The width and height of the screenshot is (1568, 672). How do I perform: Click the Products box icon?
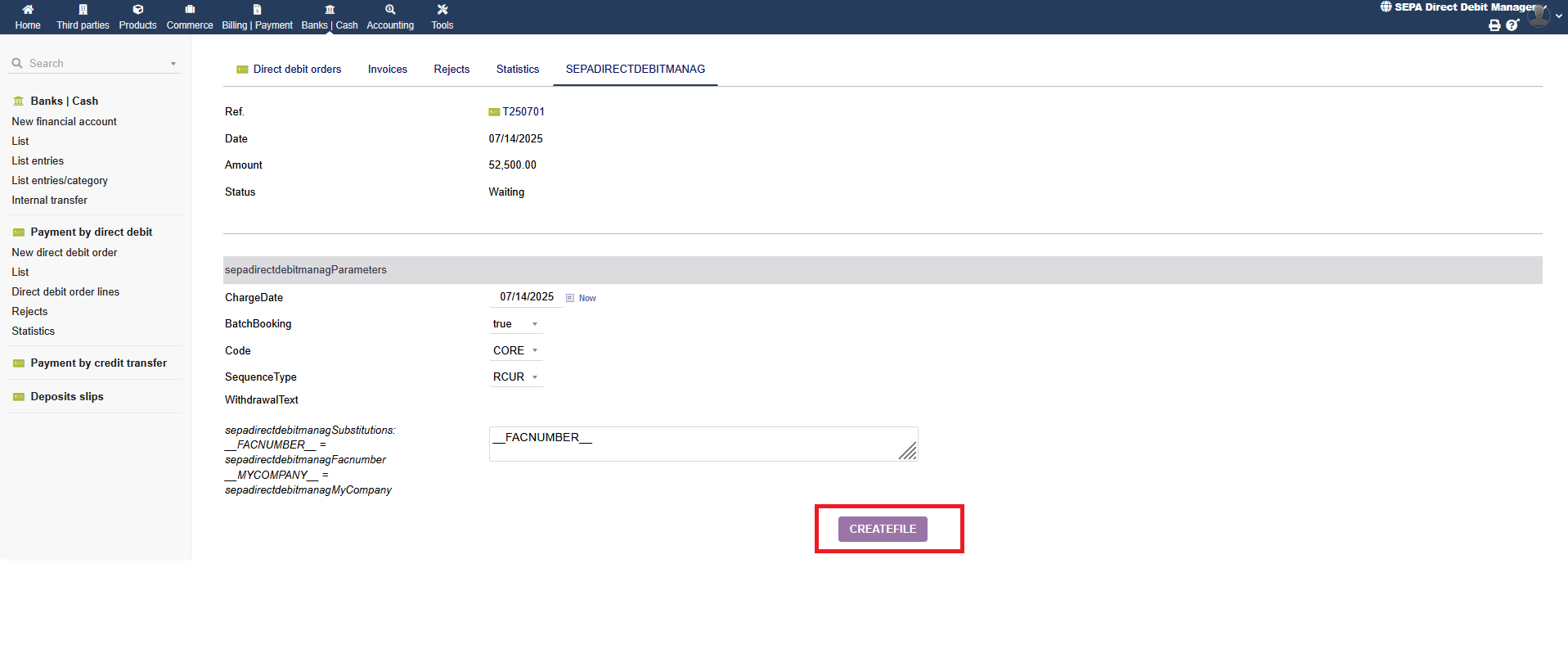[137, 10]
